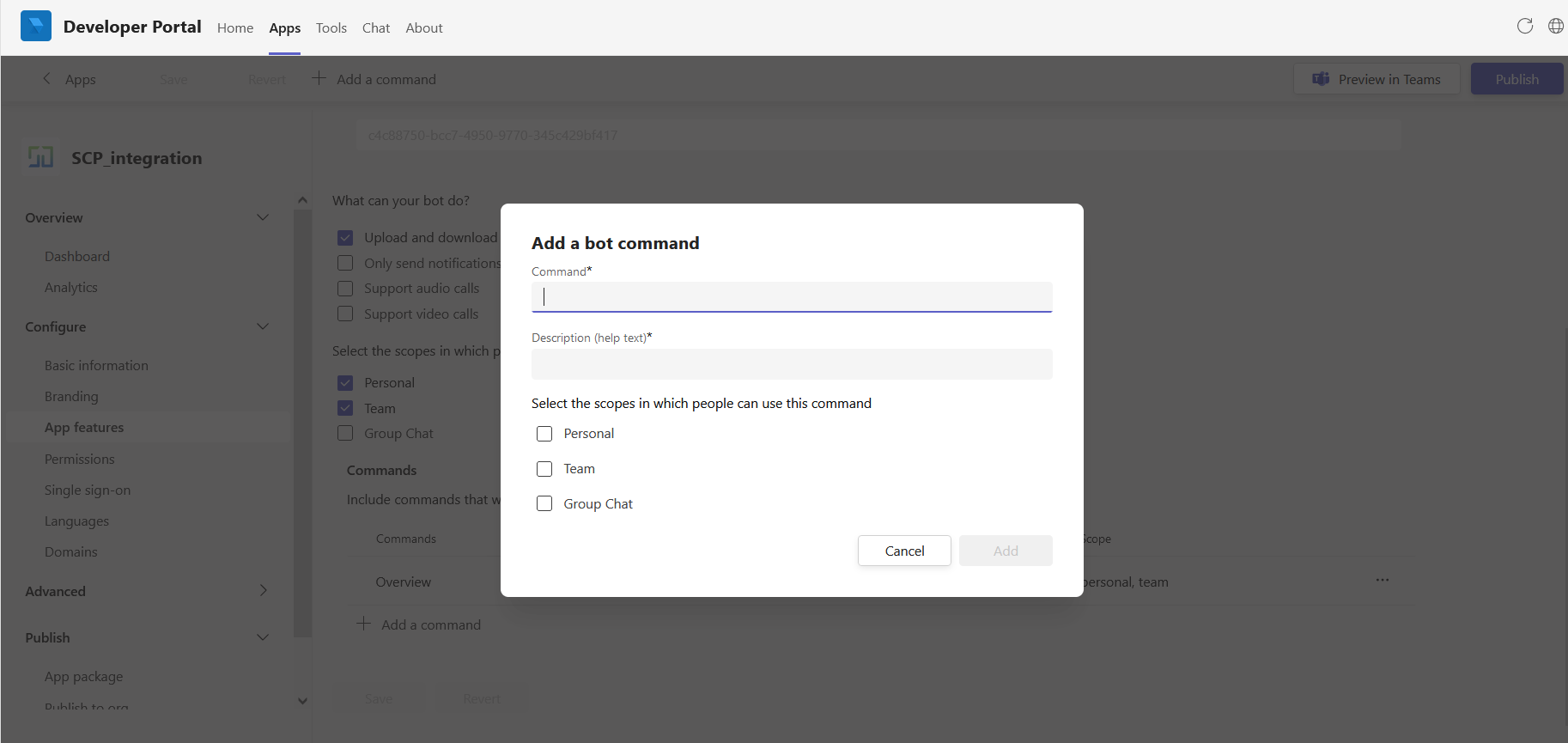Click the refresh icon in top bar
1568x743 pixels.
click(1524, 26)
